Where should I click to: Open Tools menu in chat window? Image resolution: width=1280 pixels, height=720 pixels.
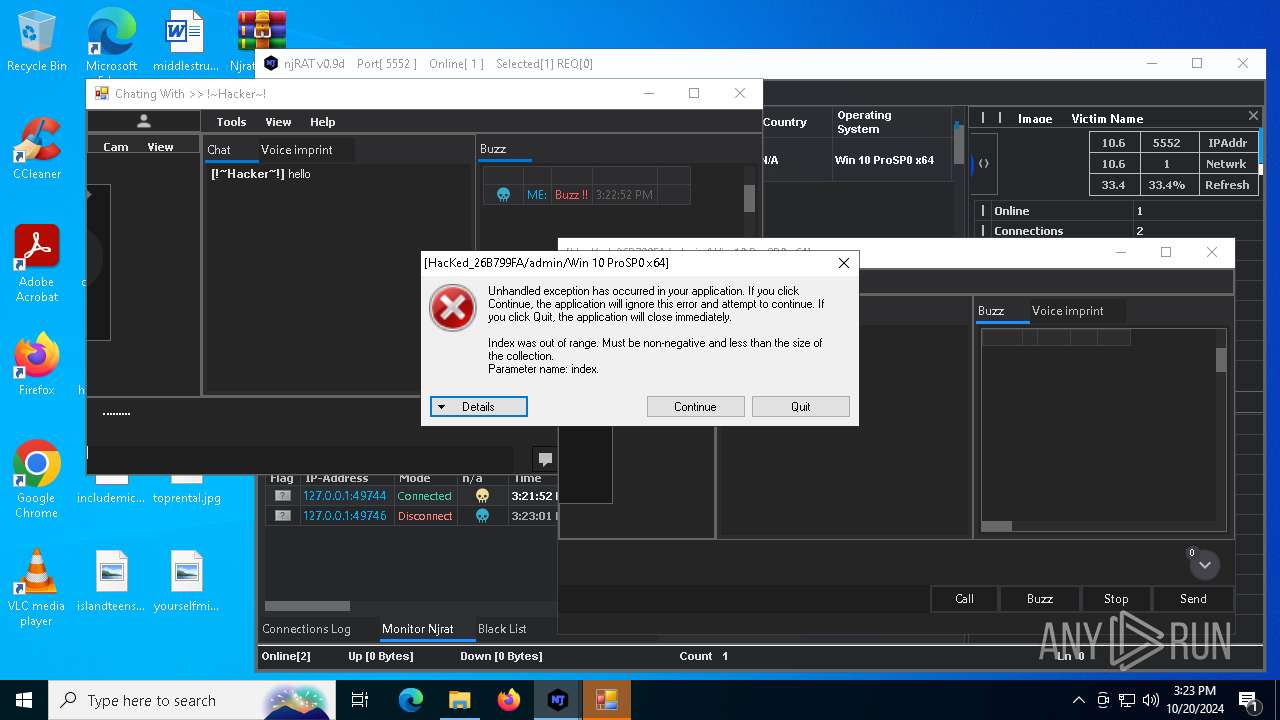click(x=231, y=122)
